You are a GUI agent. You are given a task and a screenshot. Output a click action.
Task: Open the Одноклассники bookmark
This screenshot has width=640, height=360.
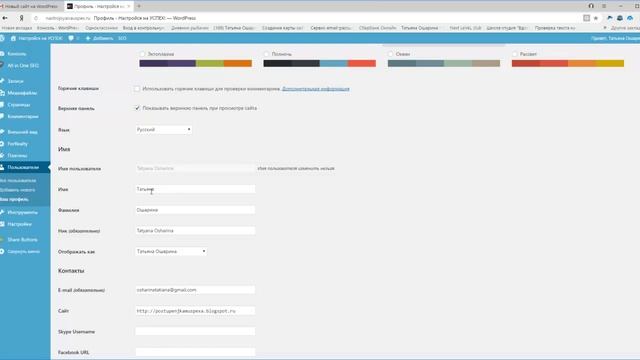102,28
